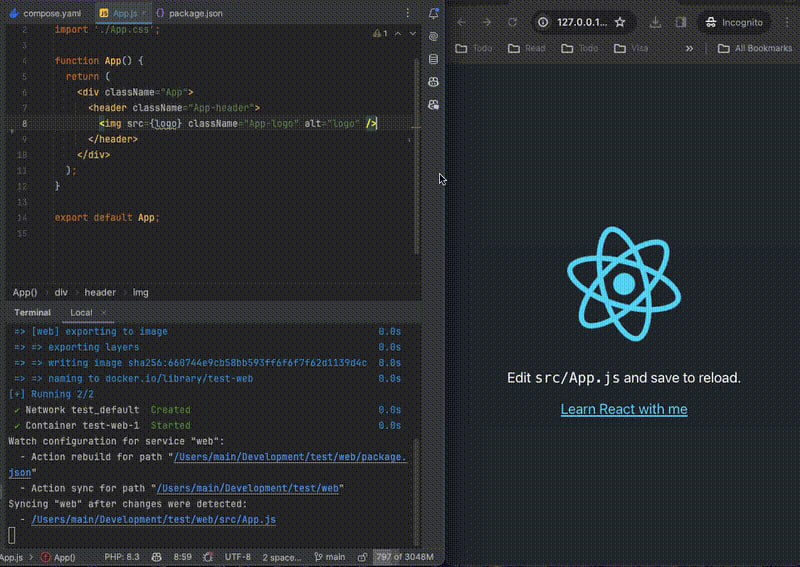Image resolution: width=800 pixels, height=567 pixels.
Task: Click App() in the status bar breadcrumb
Action: tap(59, 557)
